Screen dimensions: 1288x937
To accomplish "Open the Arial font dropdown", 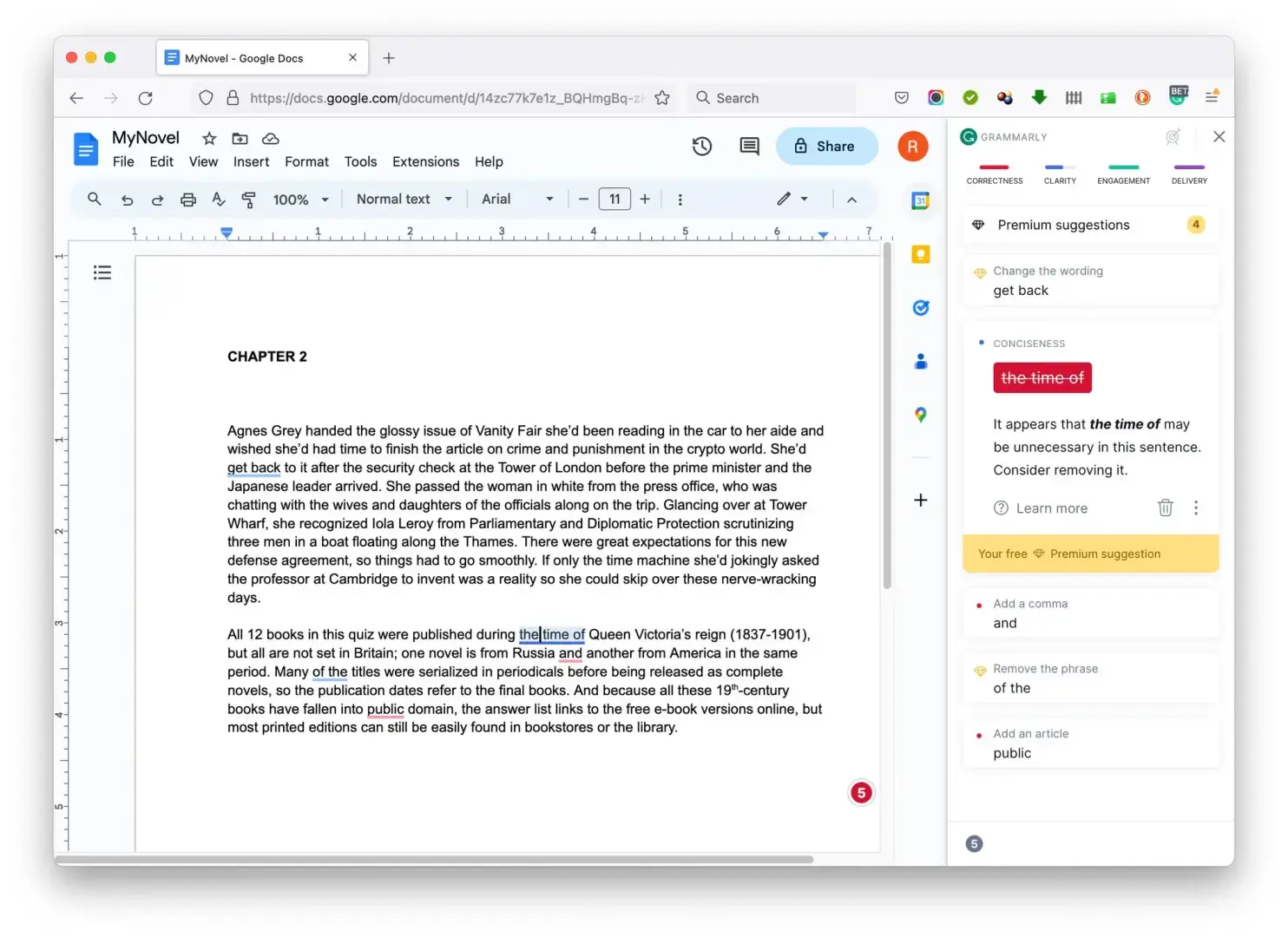I will point(516,200).
